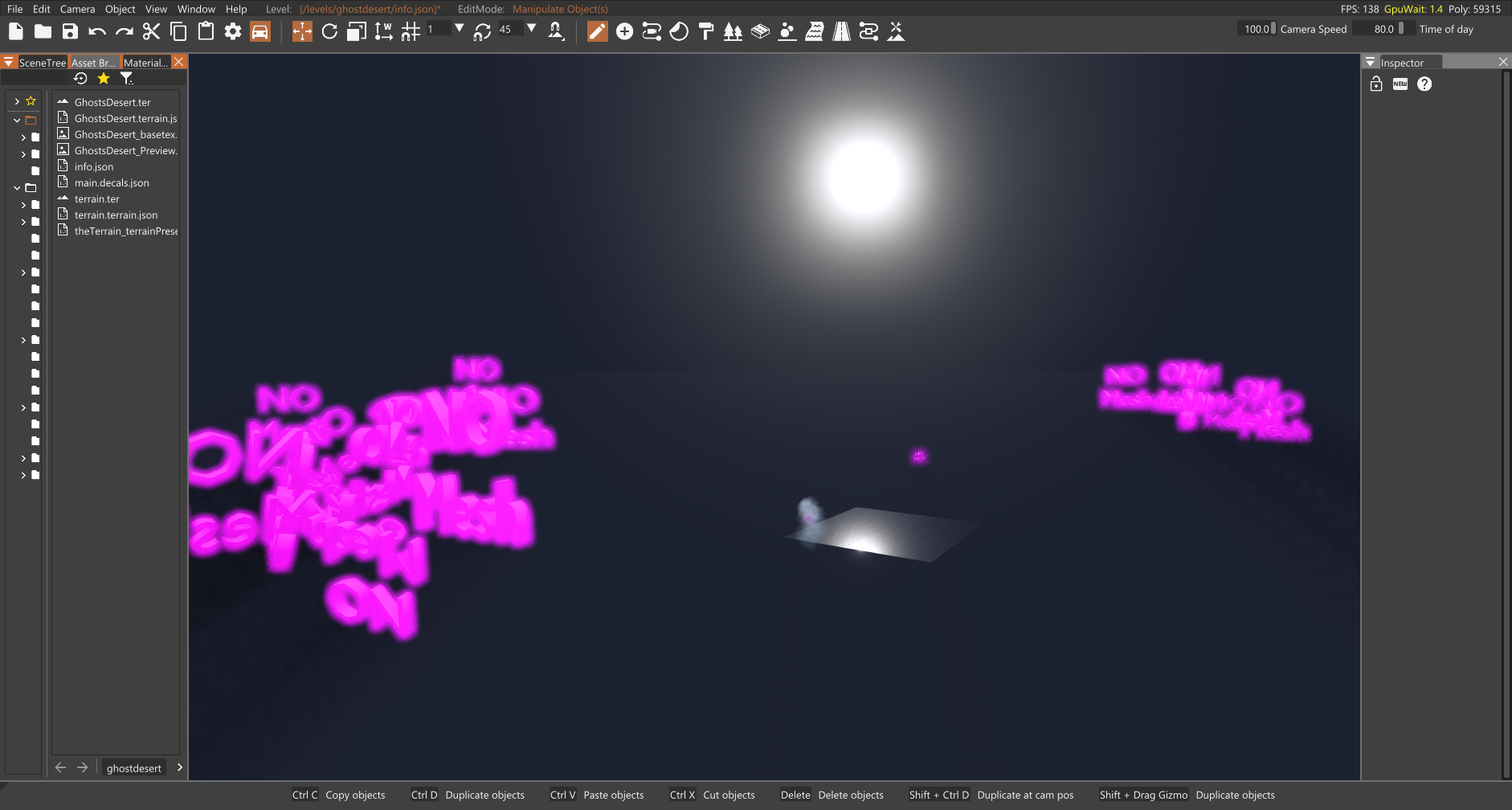
Task: Select the GhostsDesert_Preview image file
Action: (116, 150)
